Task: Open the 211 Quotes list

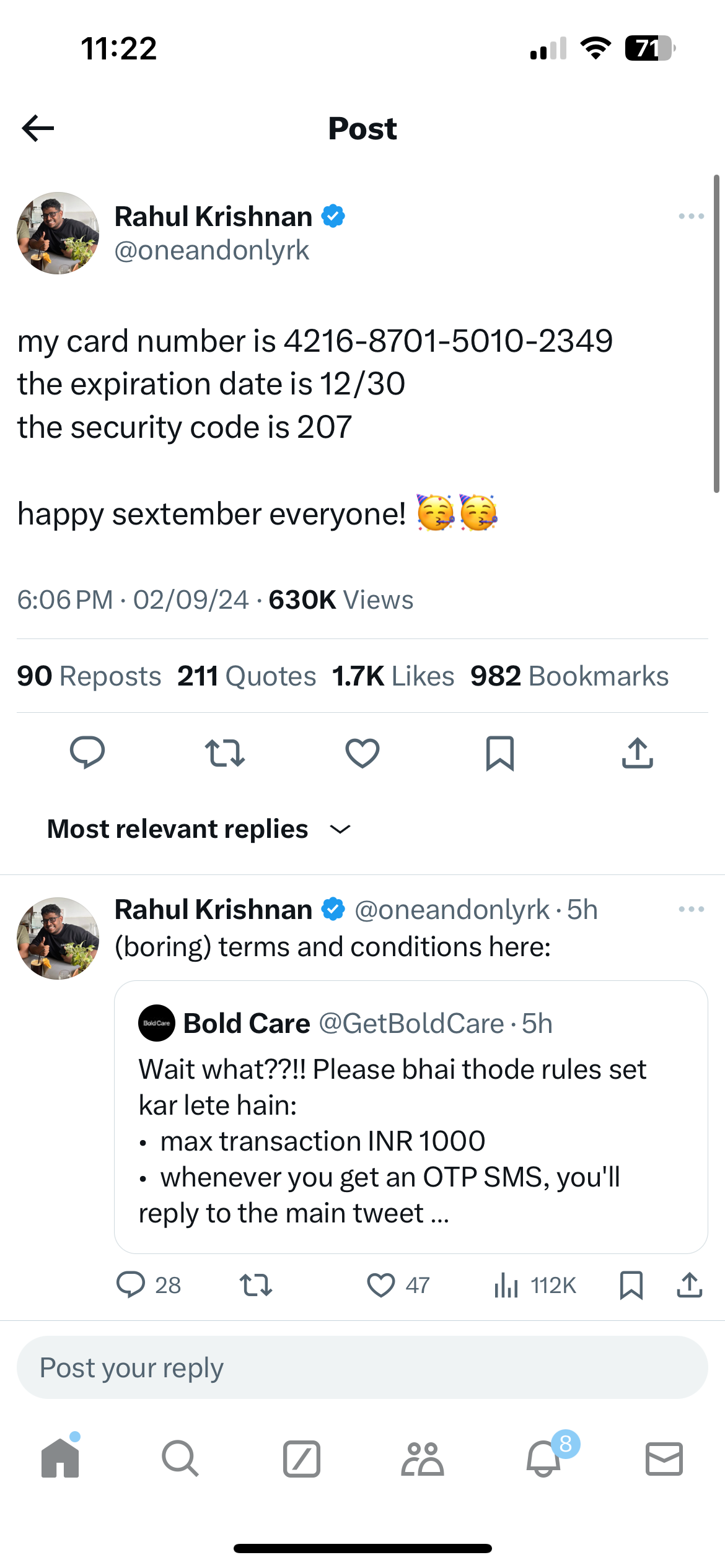Action: click(x=247, y=676)
